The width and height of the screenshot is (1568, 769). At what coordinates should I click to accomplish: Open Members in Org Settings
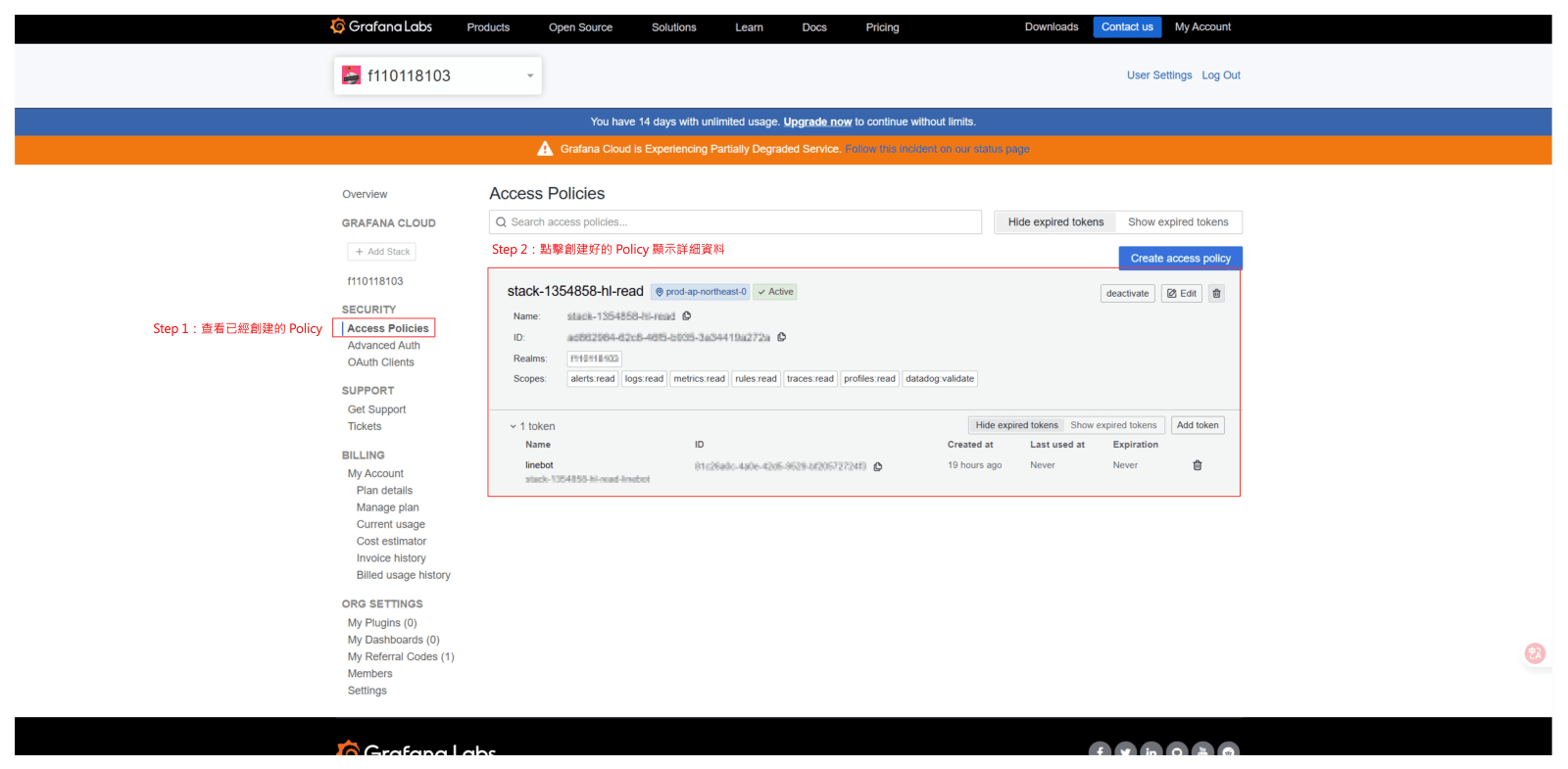click(x=369, y=674)
